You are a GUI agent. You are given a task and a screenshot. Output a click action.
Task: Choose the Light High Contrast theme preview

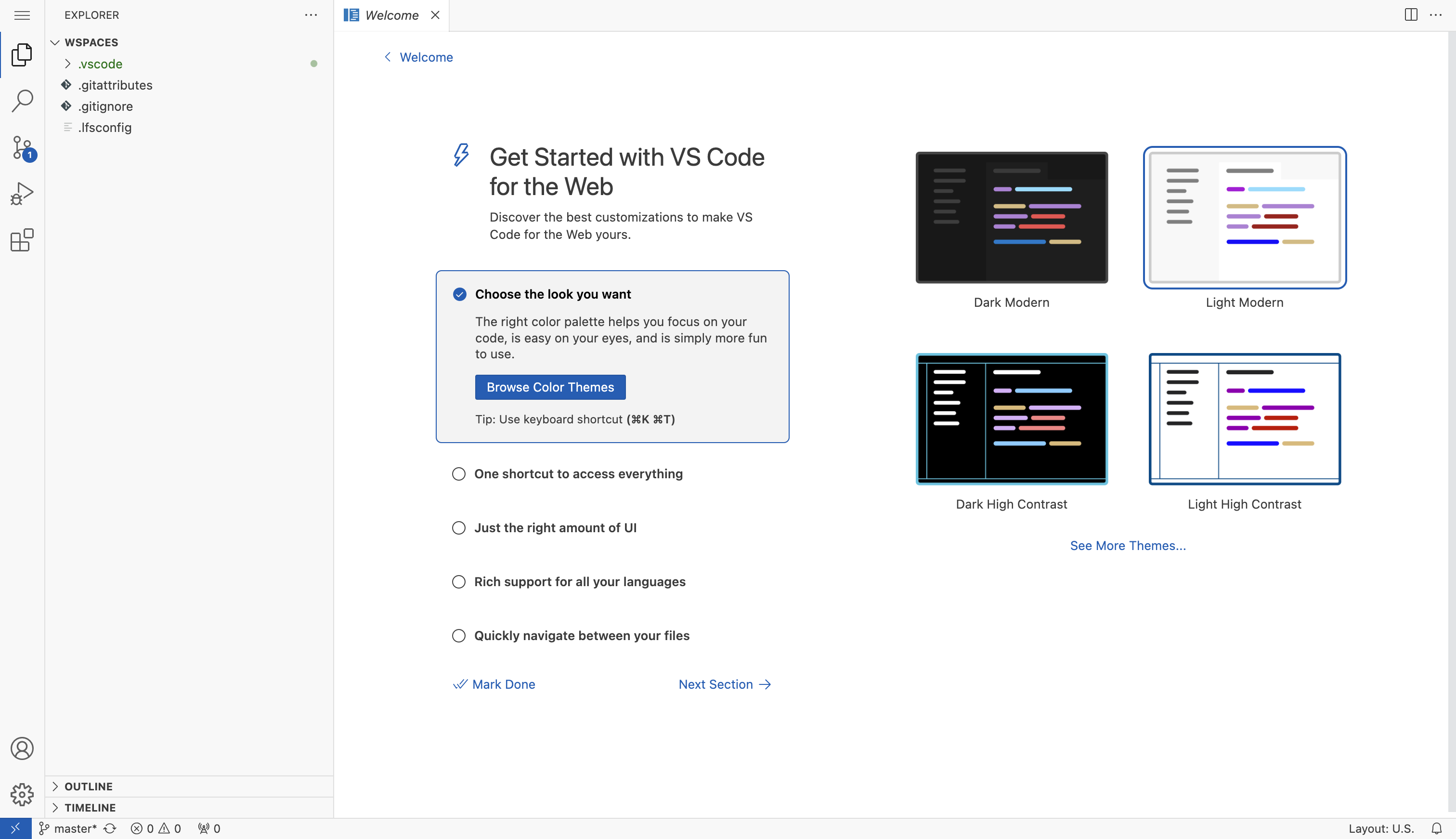[1245, 419]
